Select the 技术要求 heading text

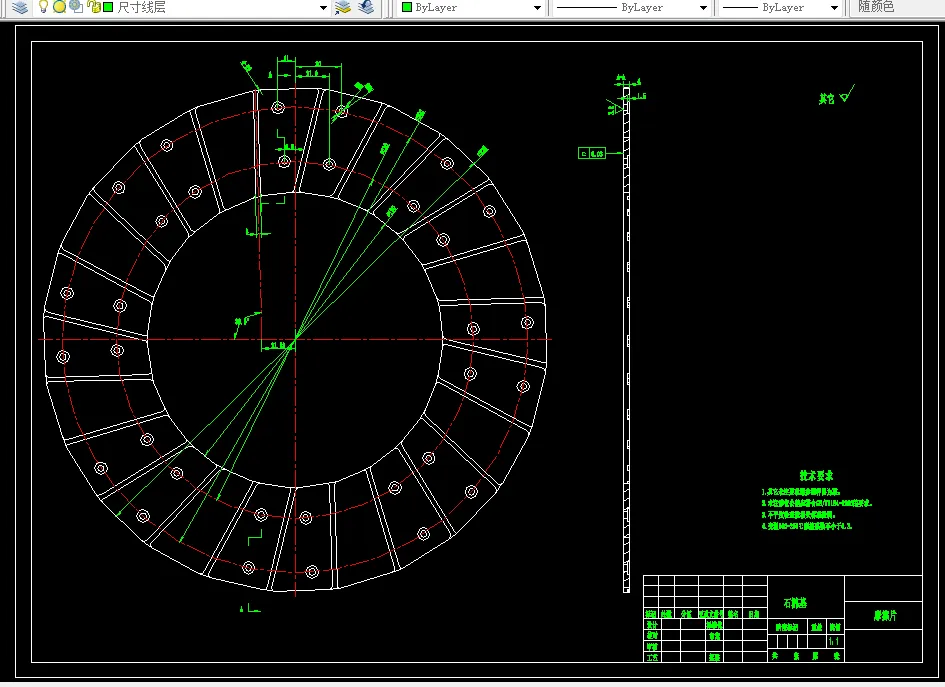point(815,476)
